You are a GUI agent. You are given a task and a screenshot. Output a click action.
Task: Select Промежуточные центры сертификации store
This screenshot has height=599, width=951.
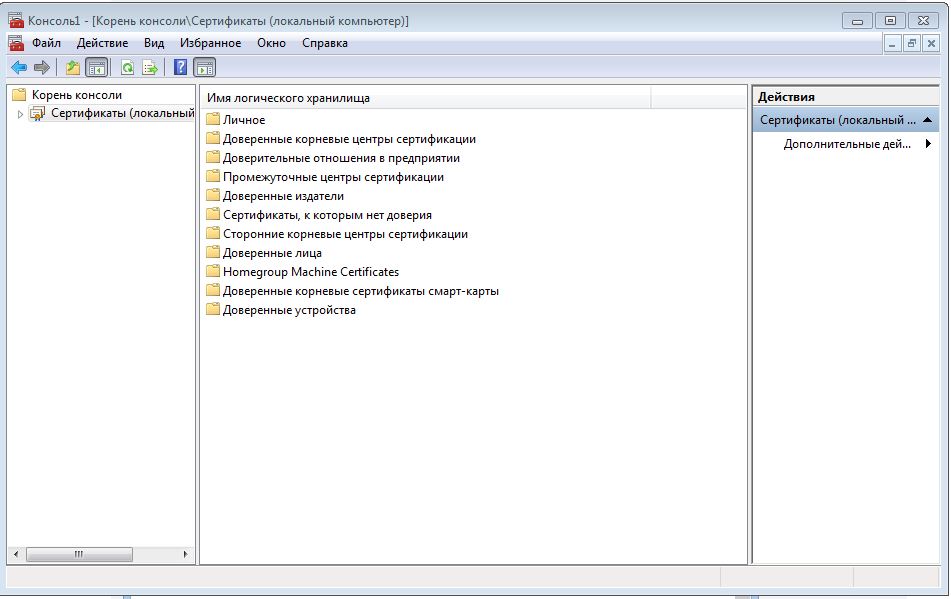(334, 177)
